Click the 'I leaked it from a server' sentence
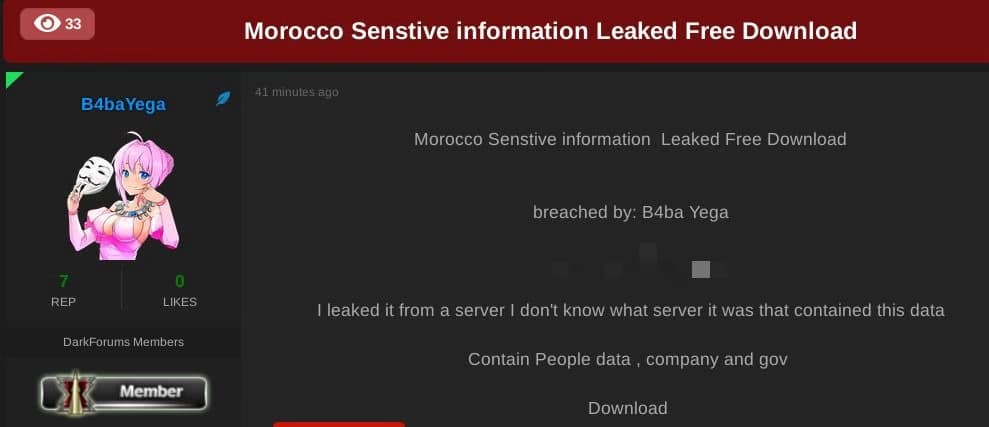 coord(631,310)
